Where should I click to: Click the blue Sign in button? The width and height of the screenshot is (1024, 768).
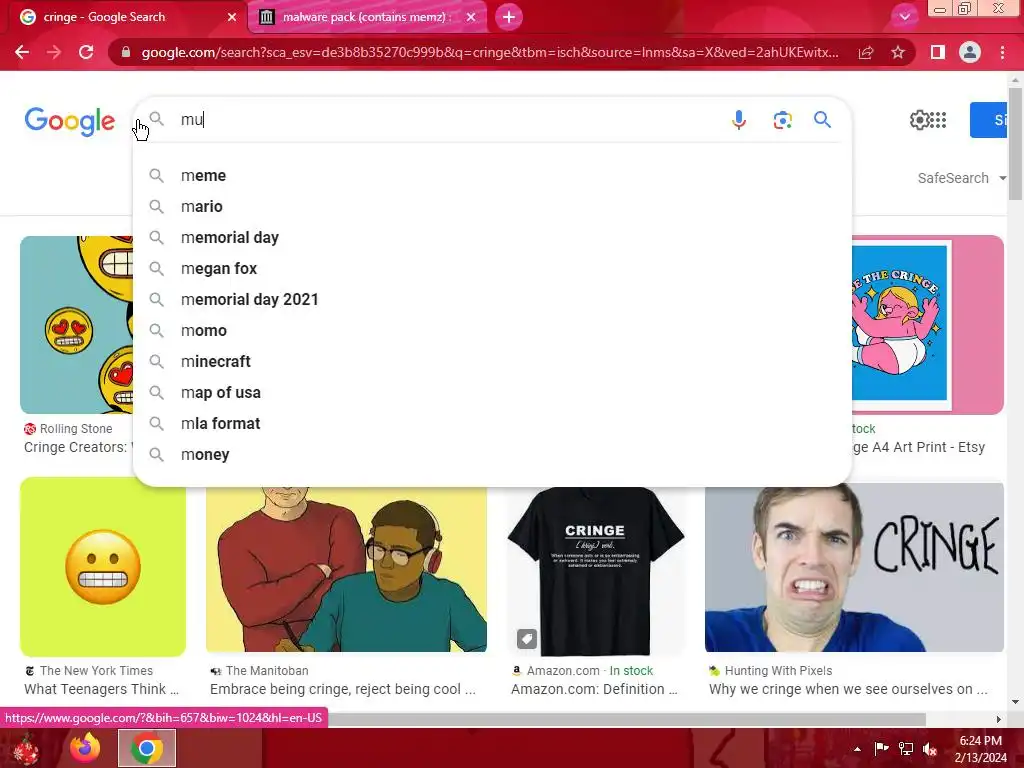[x=989, y=120]
